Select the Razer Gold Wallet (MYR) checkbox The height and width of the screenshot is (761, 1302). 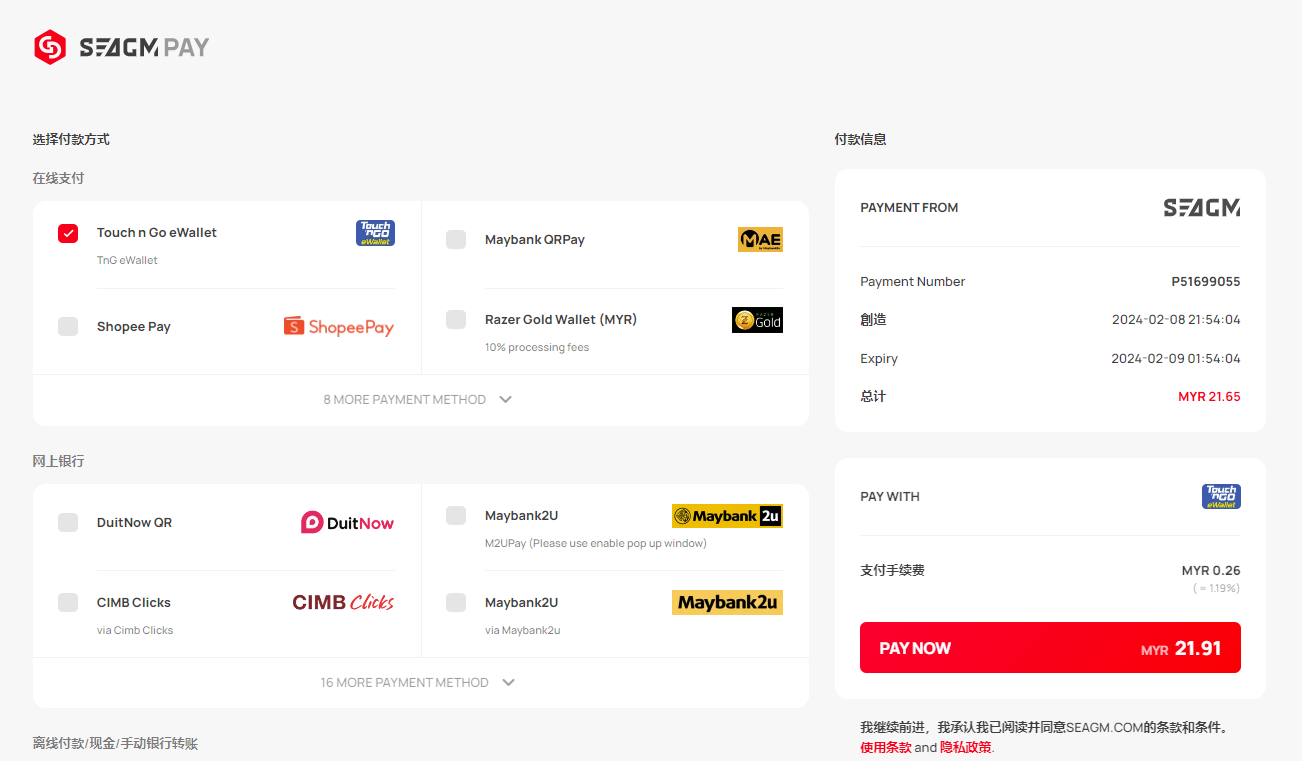click(x=456, y=319)
